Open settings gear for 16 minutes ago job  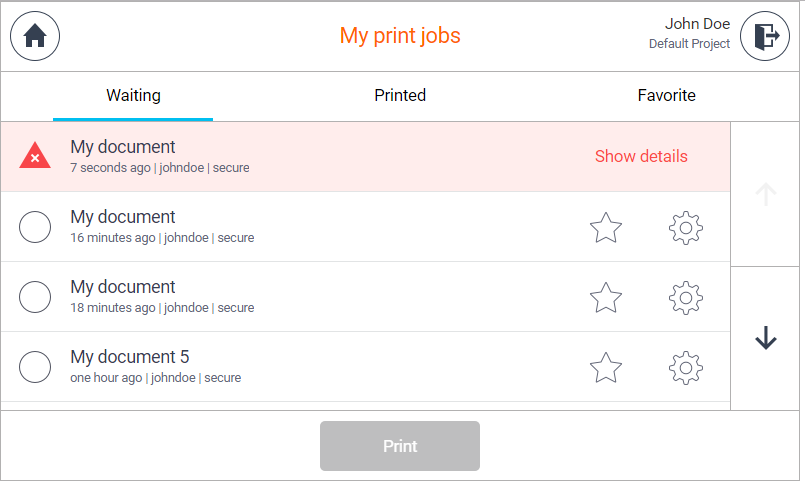point(686,228)
